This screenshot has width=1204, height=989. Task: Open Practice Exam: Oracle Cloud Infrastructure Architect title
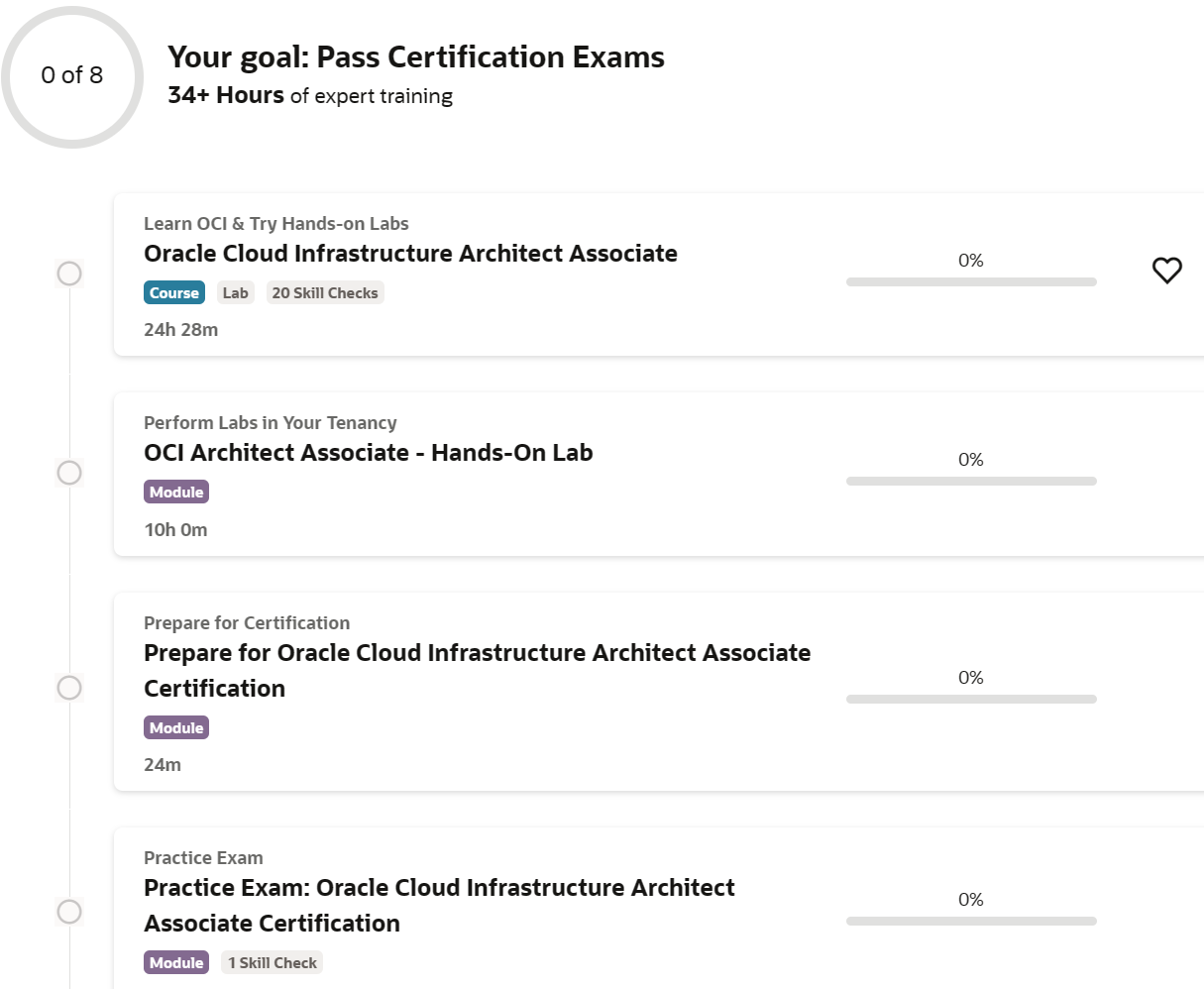pos(439,888)
